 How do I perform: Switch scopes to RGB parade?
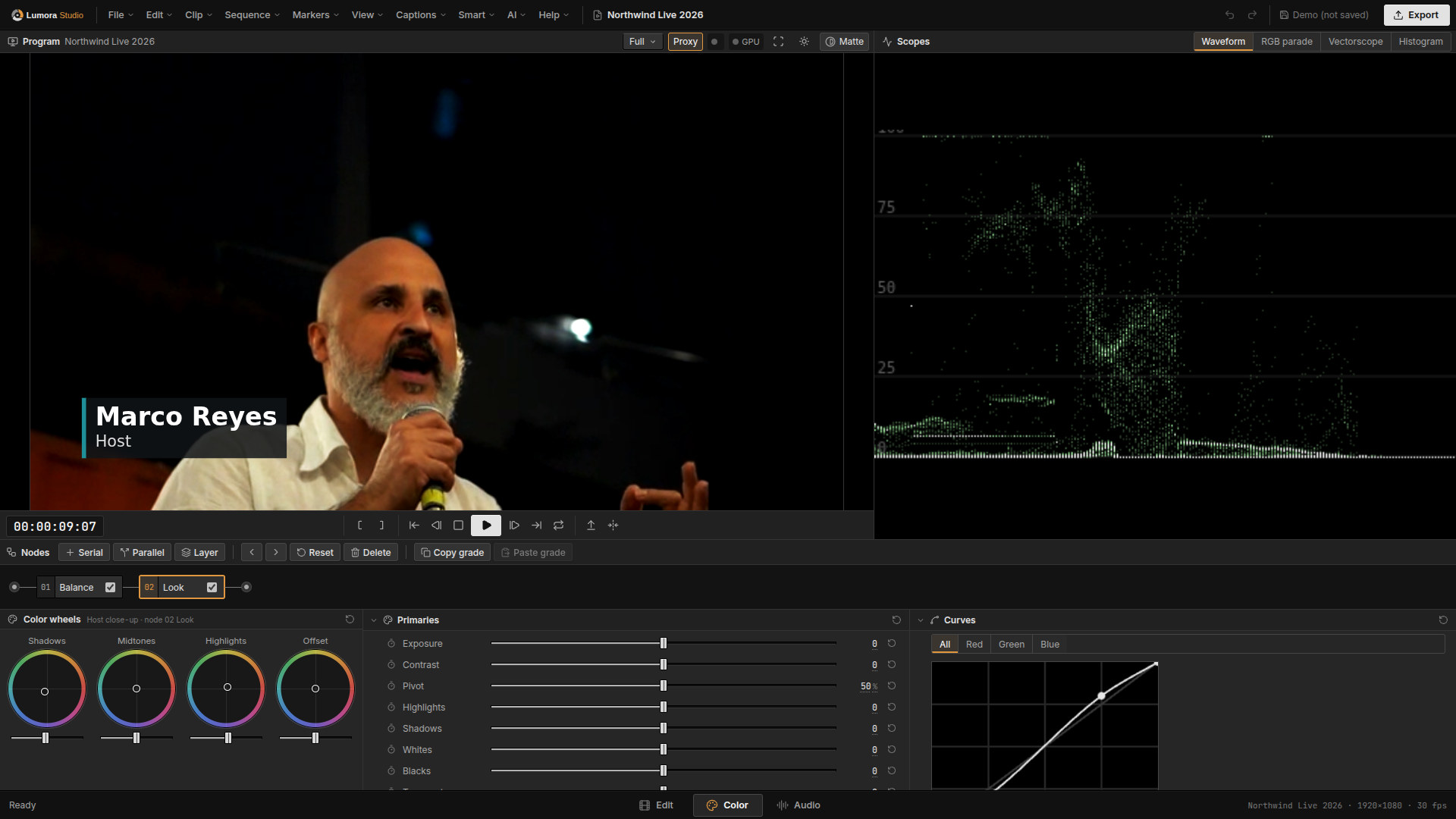pos(1286,42)
